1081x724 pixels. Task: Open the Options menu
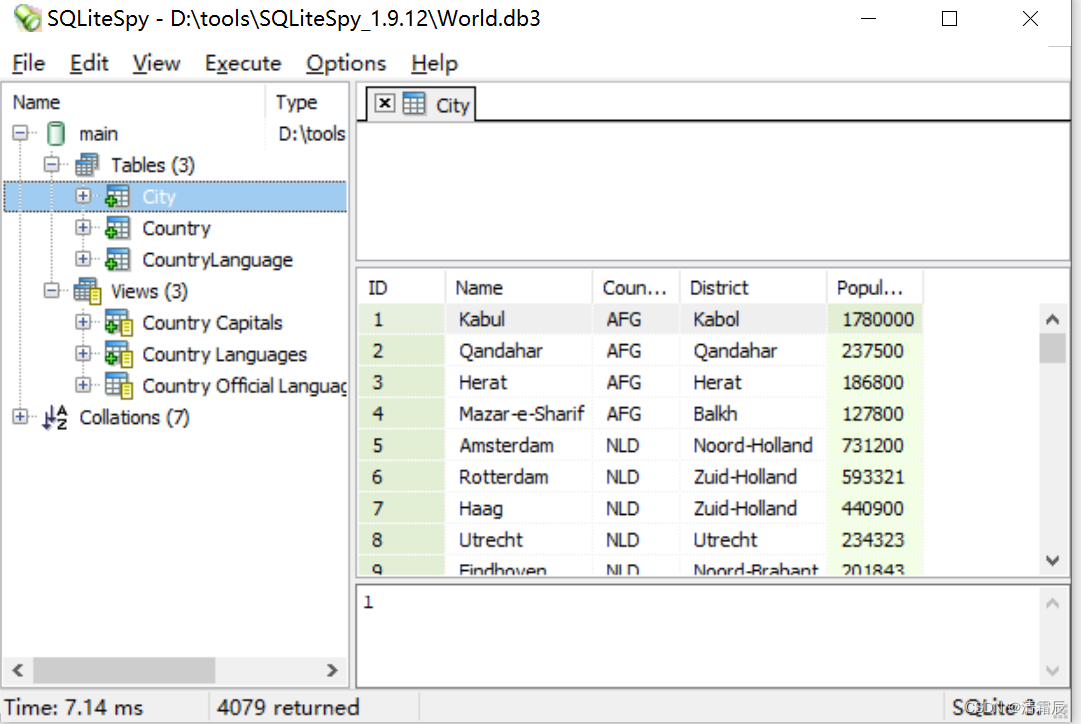pos(346,63)
